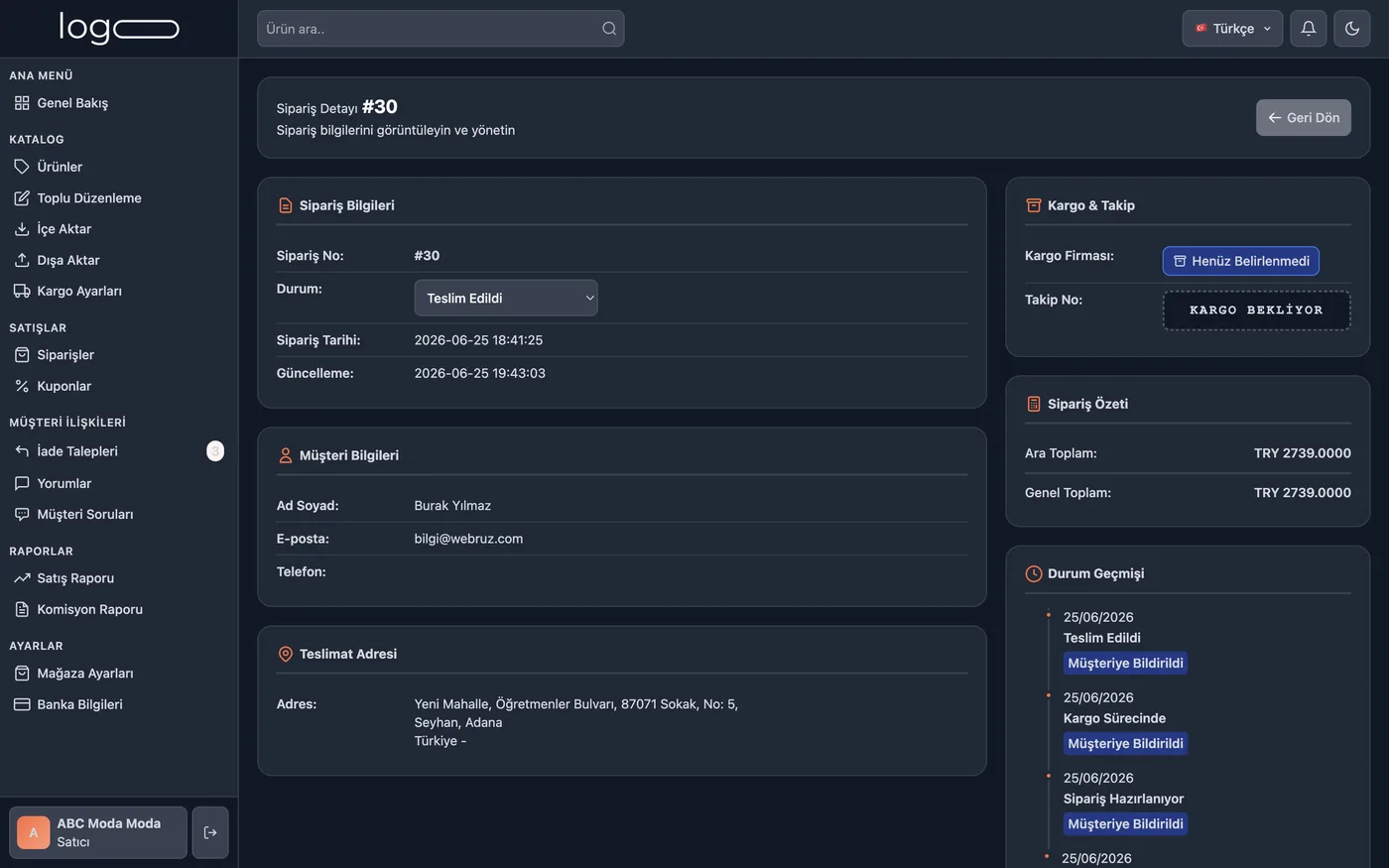Click the Kargo Ayarları truck icon
The image size is (1389, 868).
[22, 291]
